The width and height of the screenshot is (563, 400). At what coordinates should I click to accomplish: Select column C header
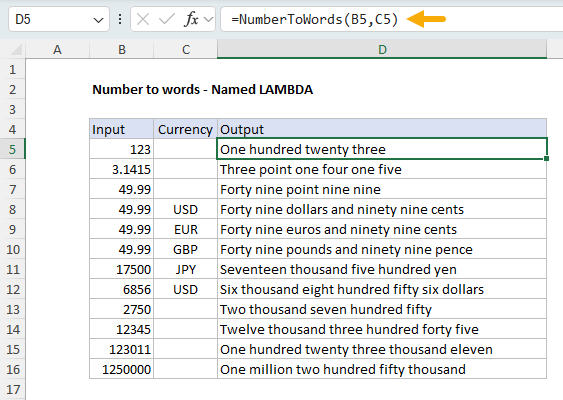(186, 50)
